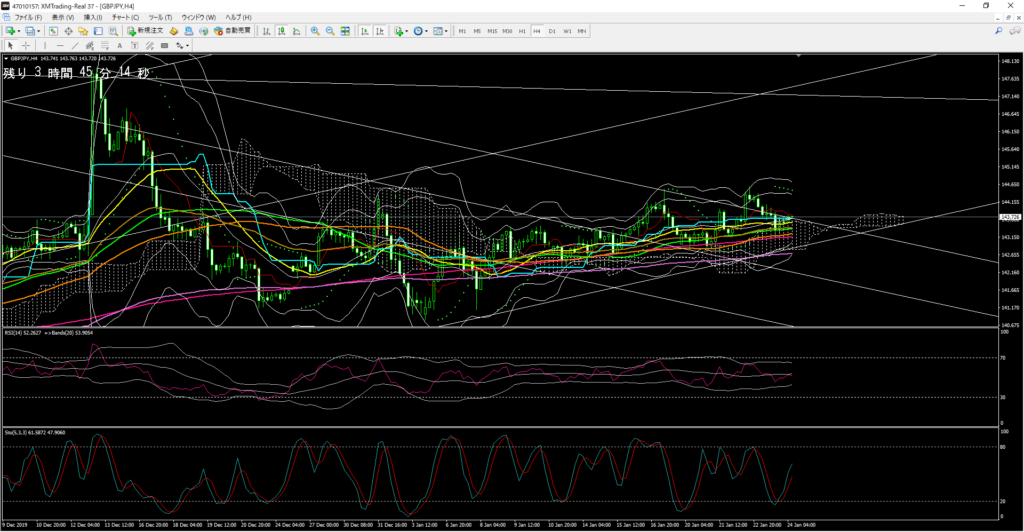Image resolution: width=1024 pixels, height=532 pixels.
Task: Expand the arrows tool dropdown arrow
Action: click(187, 46)
